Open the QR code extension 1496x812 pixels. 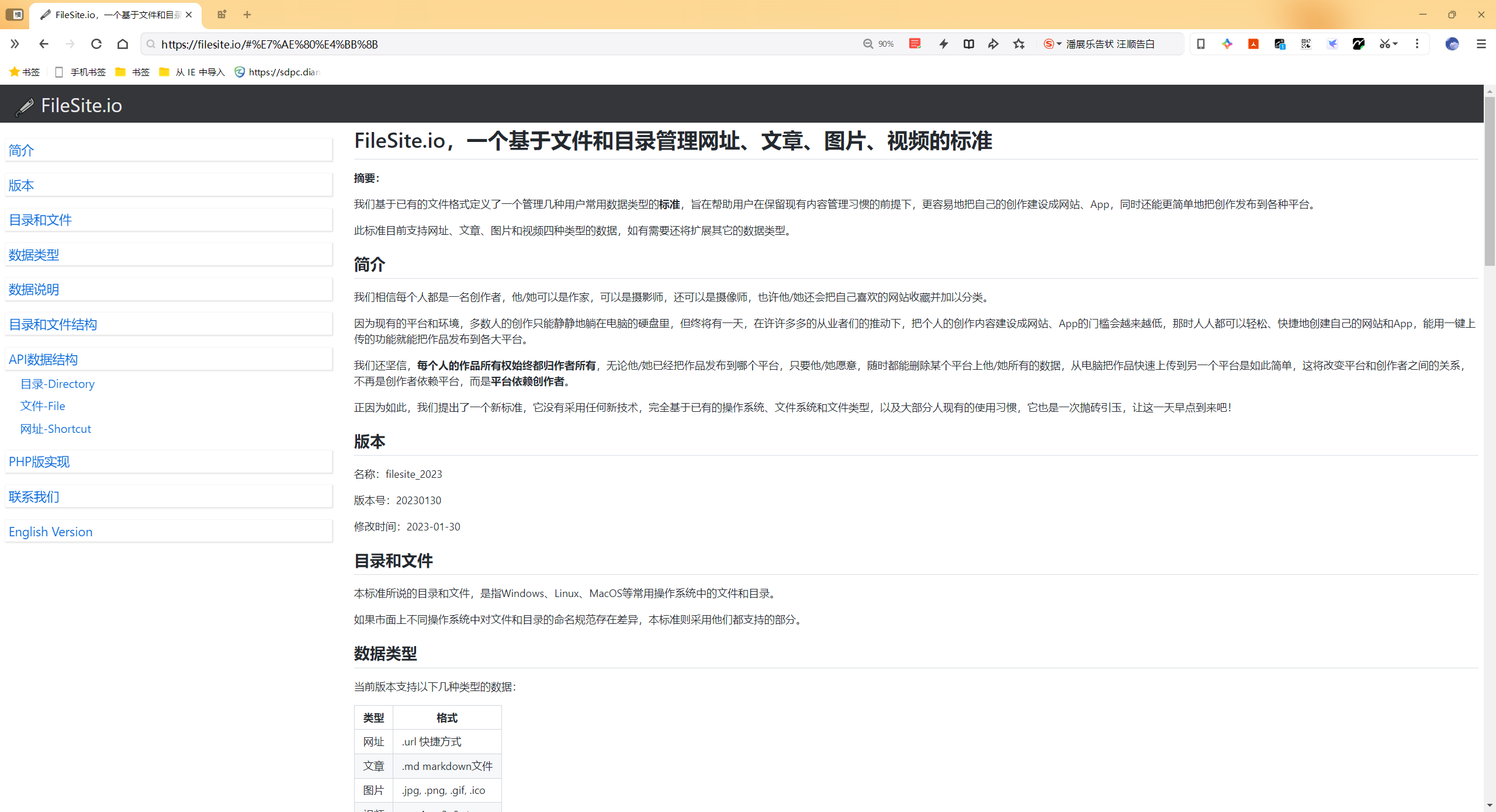[1306, 44]
